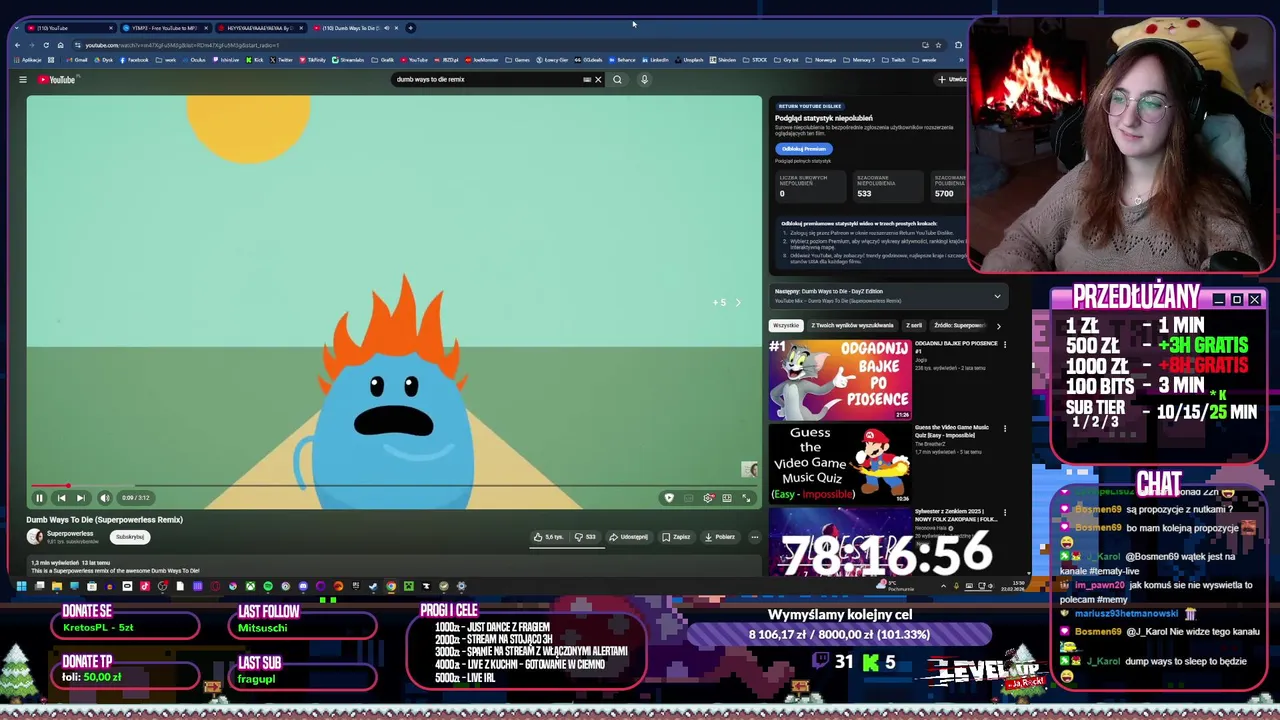
Task: Share the video via Udostępnij
Action: [x=628, y=537]
